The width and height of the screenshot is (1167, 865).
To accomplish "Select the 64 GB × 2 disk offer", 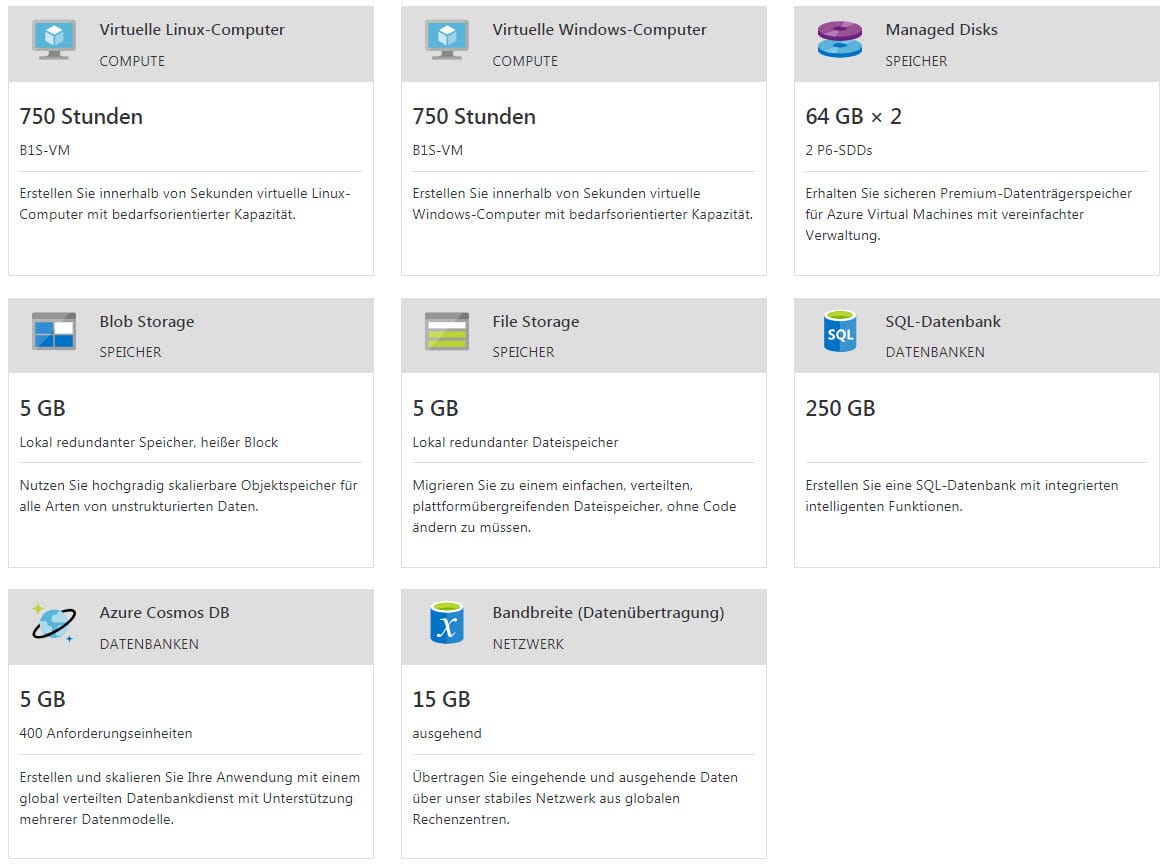I will click(x=854, y=117).
